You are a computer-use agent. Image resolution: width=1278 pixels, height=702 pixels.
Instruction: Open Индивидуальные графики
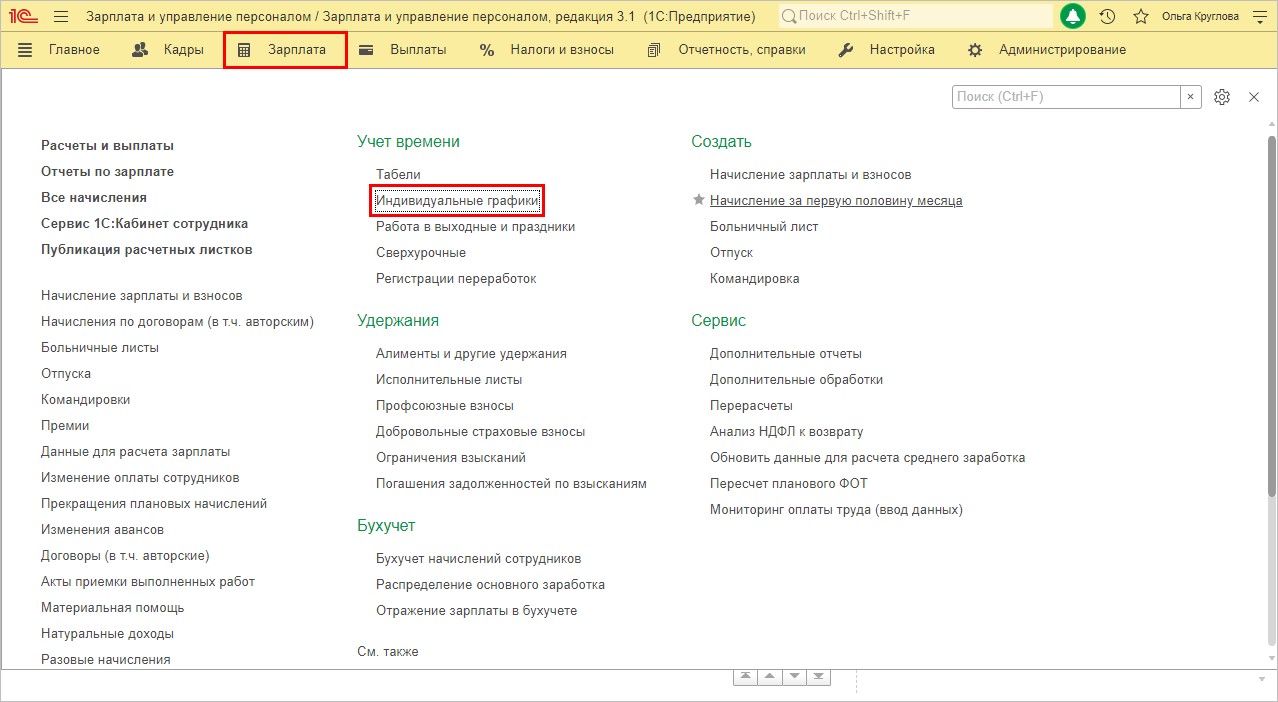[457, 200]
